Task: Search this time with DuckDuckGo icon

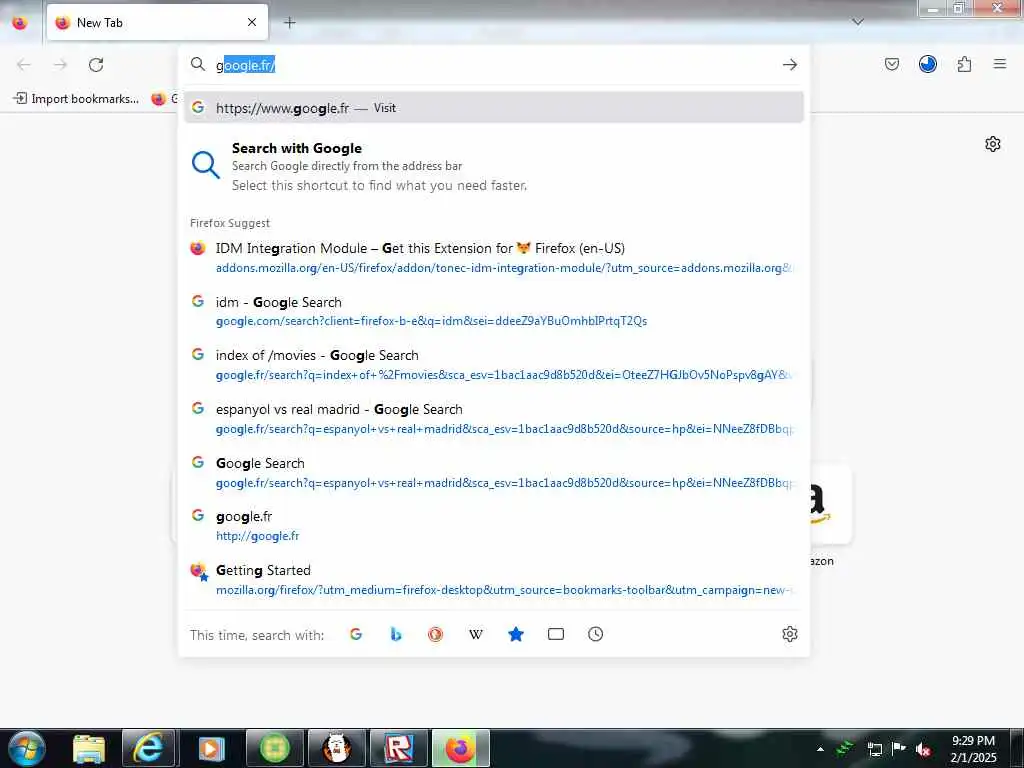Action: click(436, 634)
